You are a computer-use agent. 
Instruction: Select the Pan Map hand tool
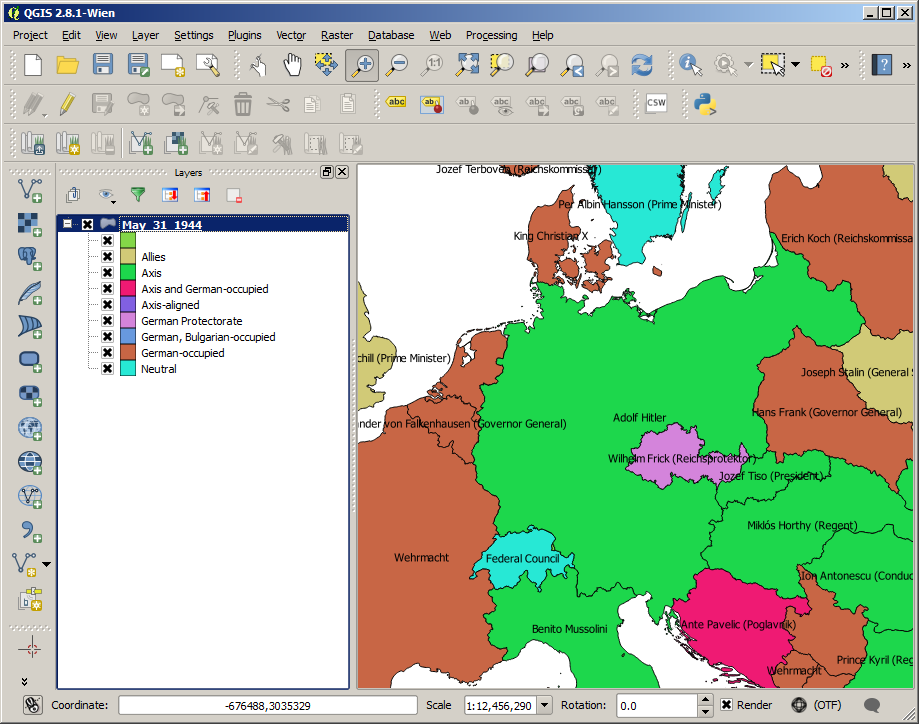(x=291, y=65)
